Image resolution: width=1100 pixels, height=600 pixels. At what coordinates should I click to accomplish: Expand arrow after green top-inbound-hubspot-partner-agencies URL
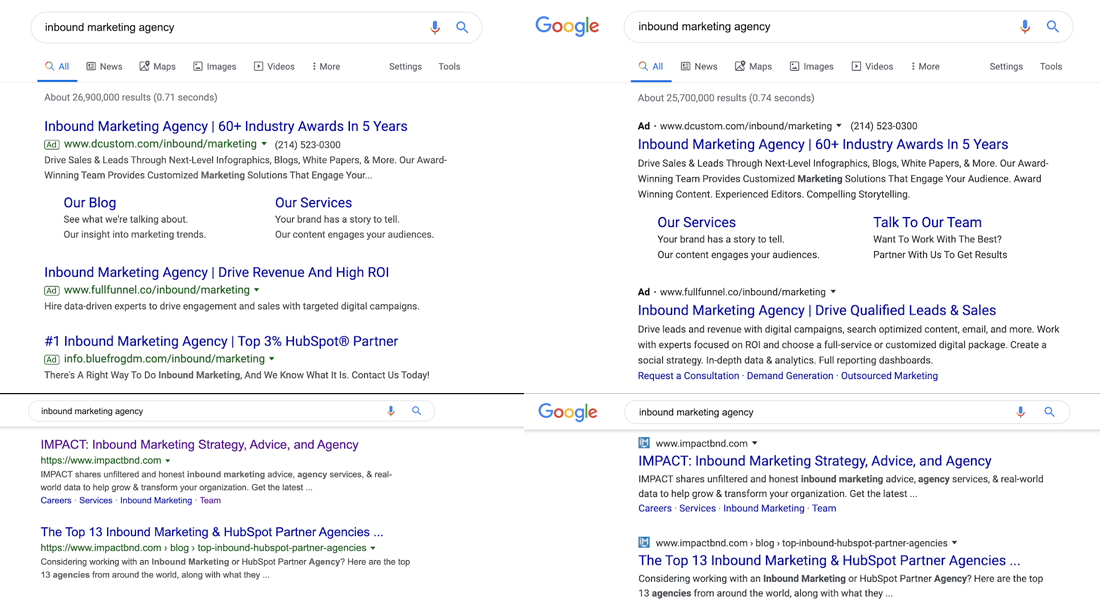click(373, 548)
